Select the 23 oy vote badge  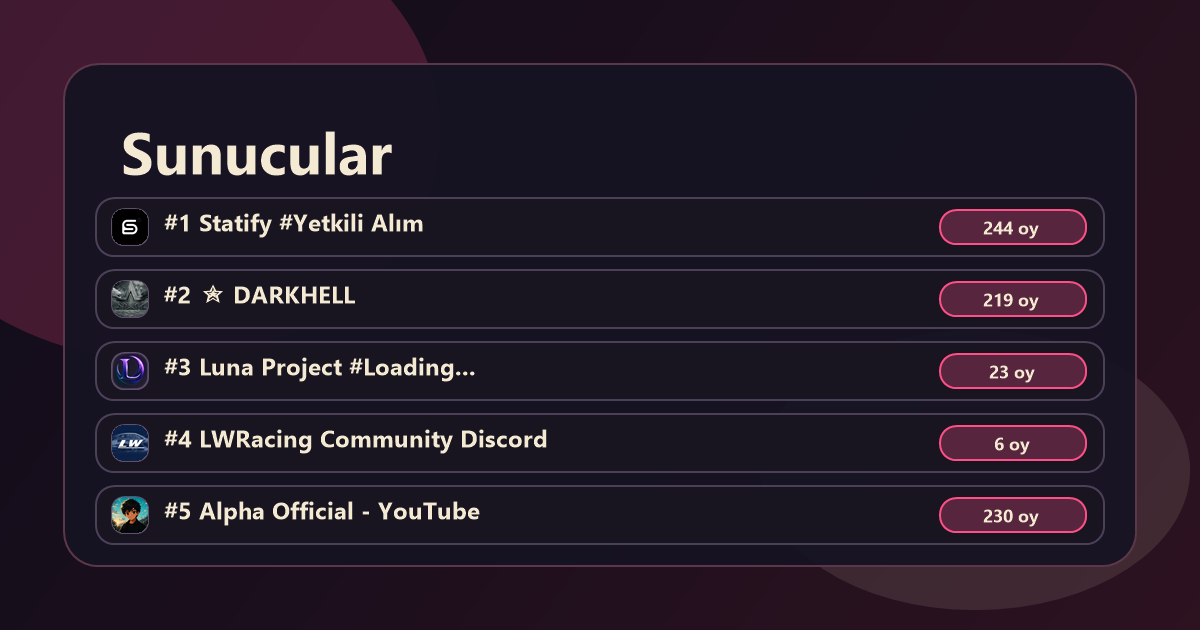(1013, 371)
